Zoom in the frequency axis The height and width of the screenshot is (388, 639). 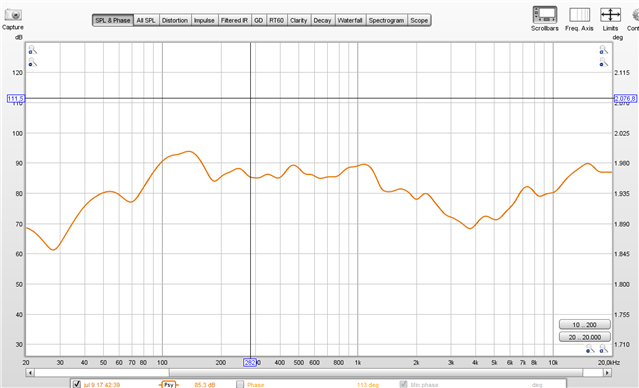click(604, 348)
